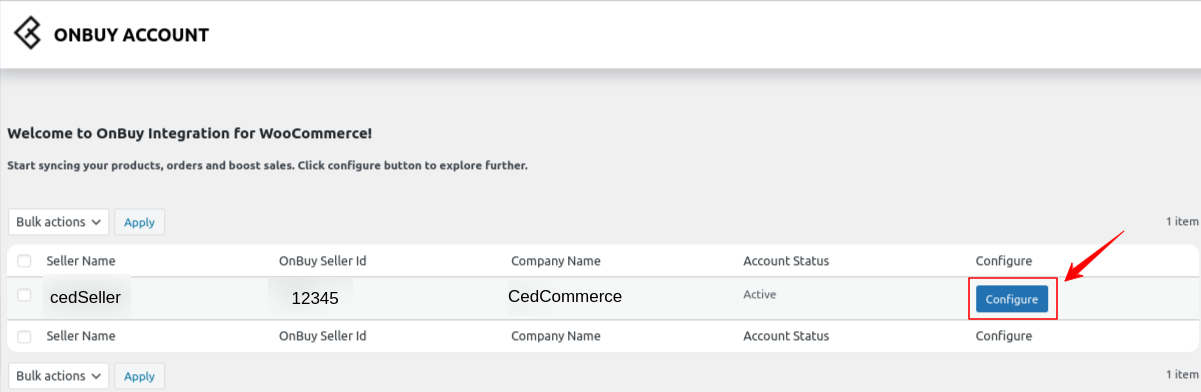Click the Active account status text
The image size is (1201, 392).
pos(759,295)
